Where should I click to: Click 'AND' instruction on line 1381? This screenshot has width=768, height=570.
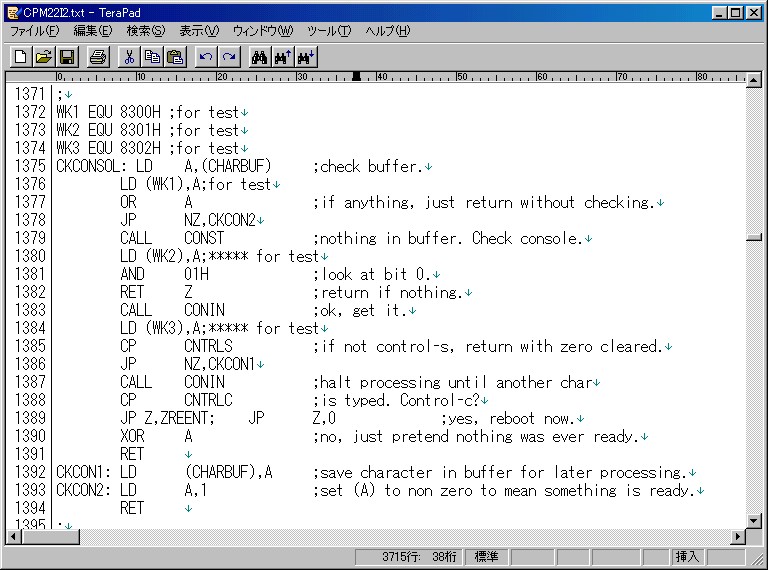tap(132, 274)
